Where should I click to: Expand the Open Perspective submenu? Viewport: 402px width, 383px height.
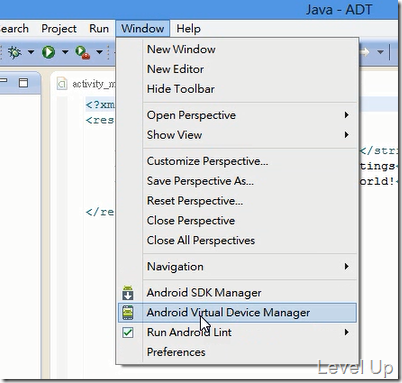237,115
